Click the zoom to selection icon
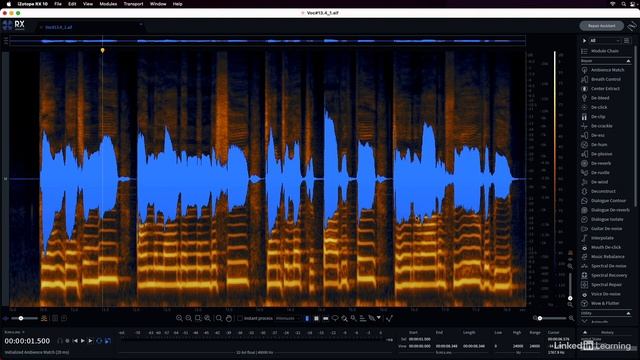Image resolution: width=640 pixels, height=360 pixels. tap(198, 318)
